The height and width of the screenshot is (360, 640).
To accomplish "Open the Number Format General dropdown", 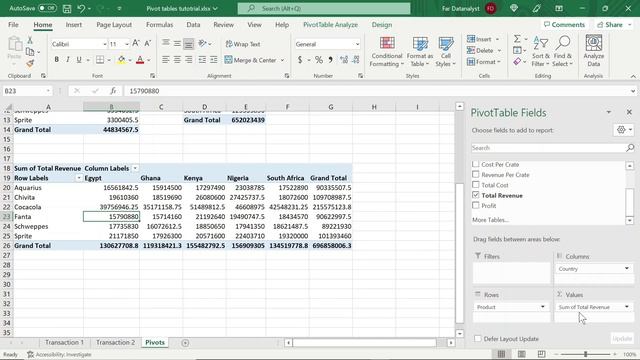I will (x=358, y=44).
